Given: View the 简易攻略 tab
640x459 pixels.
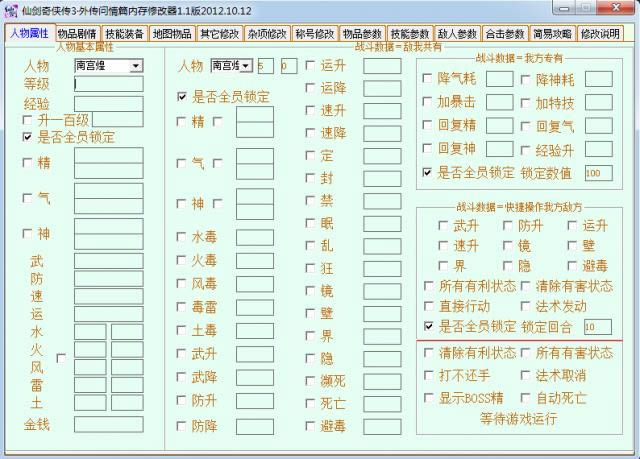Looking at the screenshot, I should (552, 34).
